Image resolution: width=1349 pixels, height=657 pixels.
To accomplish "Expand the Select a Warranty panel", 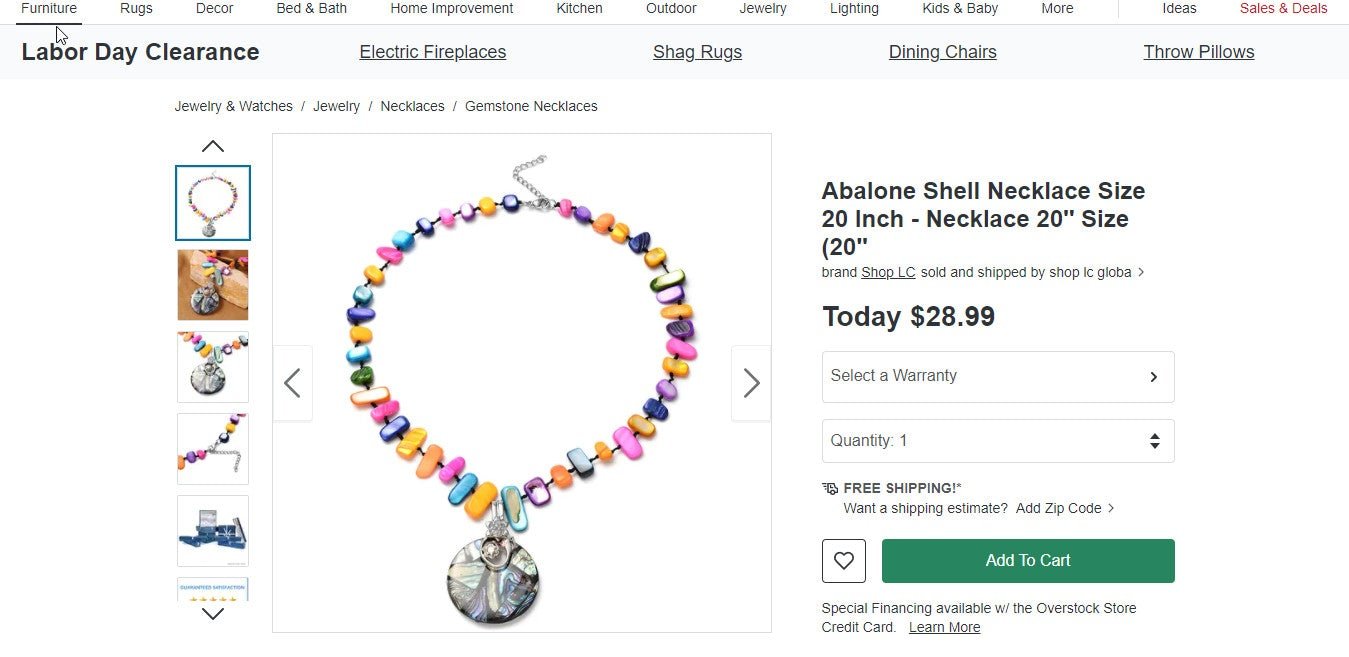I will click(997, 377).
